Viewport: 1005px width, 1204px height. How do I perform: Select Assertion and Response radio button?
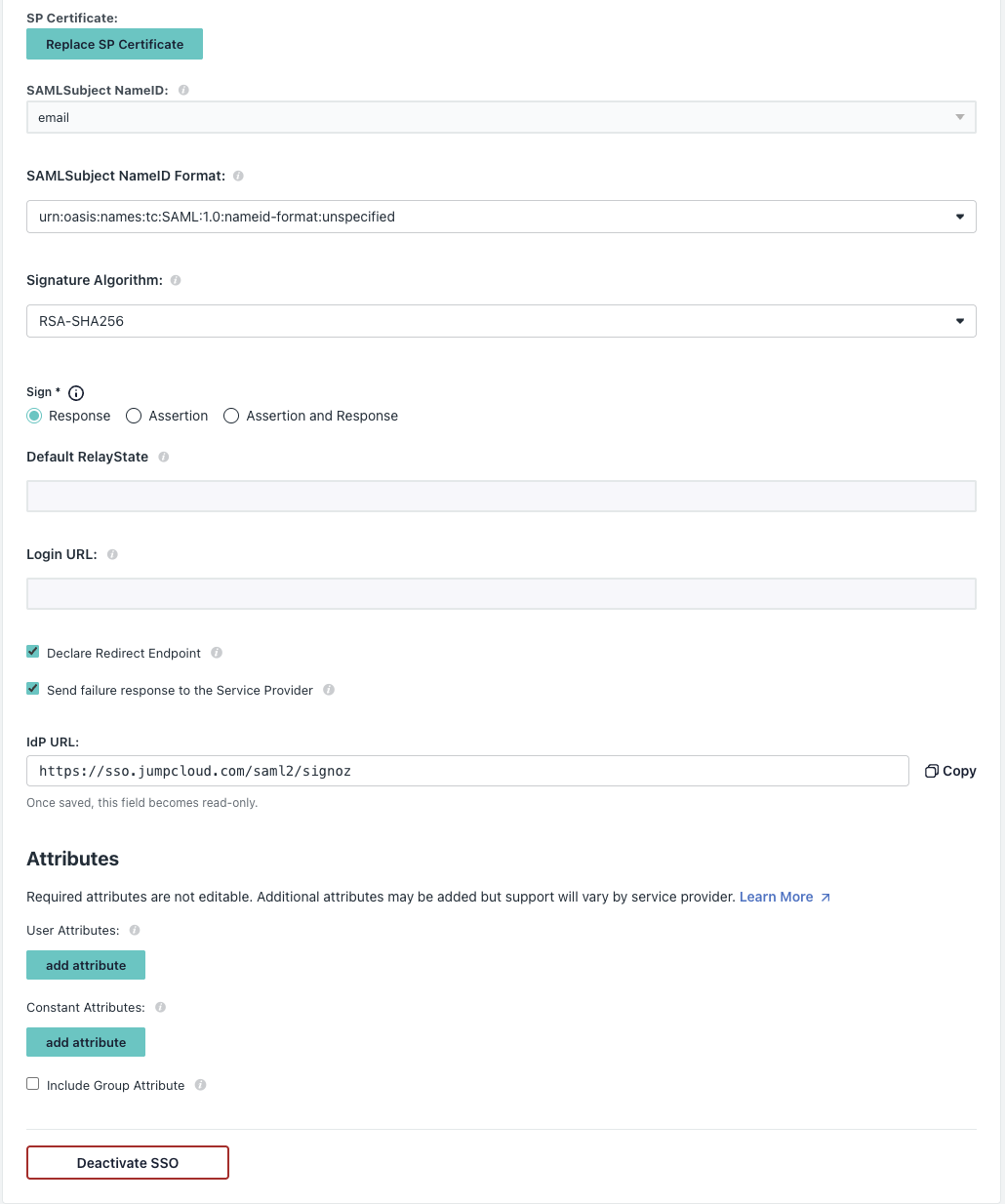(x=231, y=416)
